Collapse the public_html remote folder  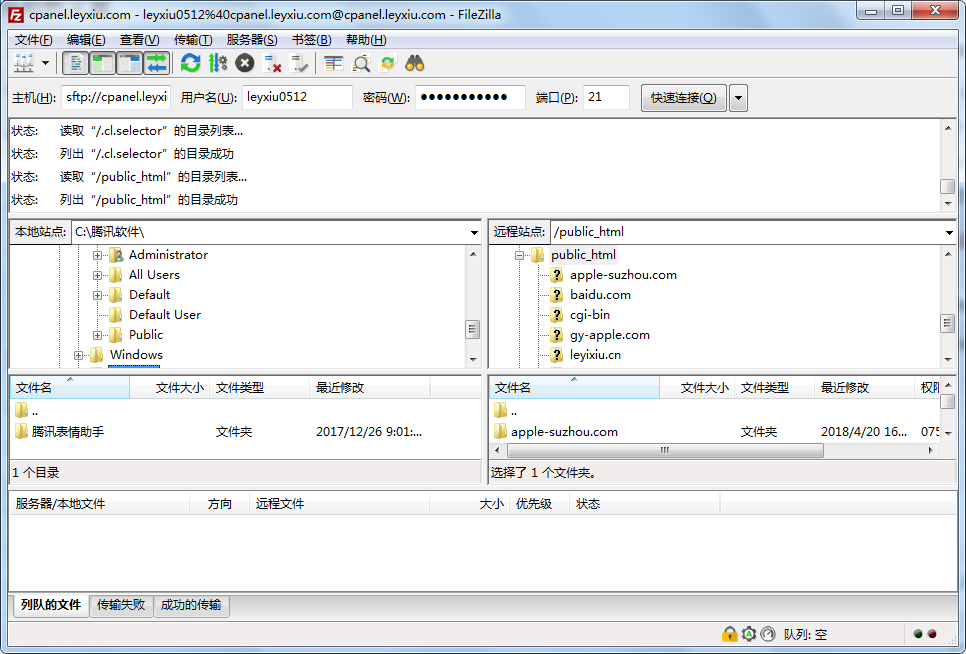pyautogui.click(x=519, y=255)
